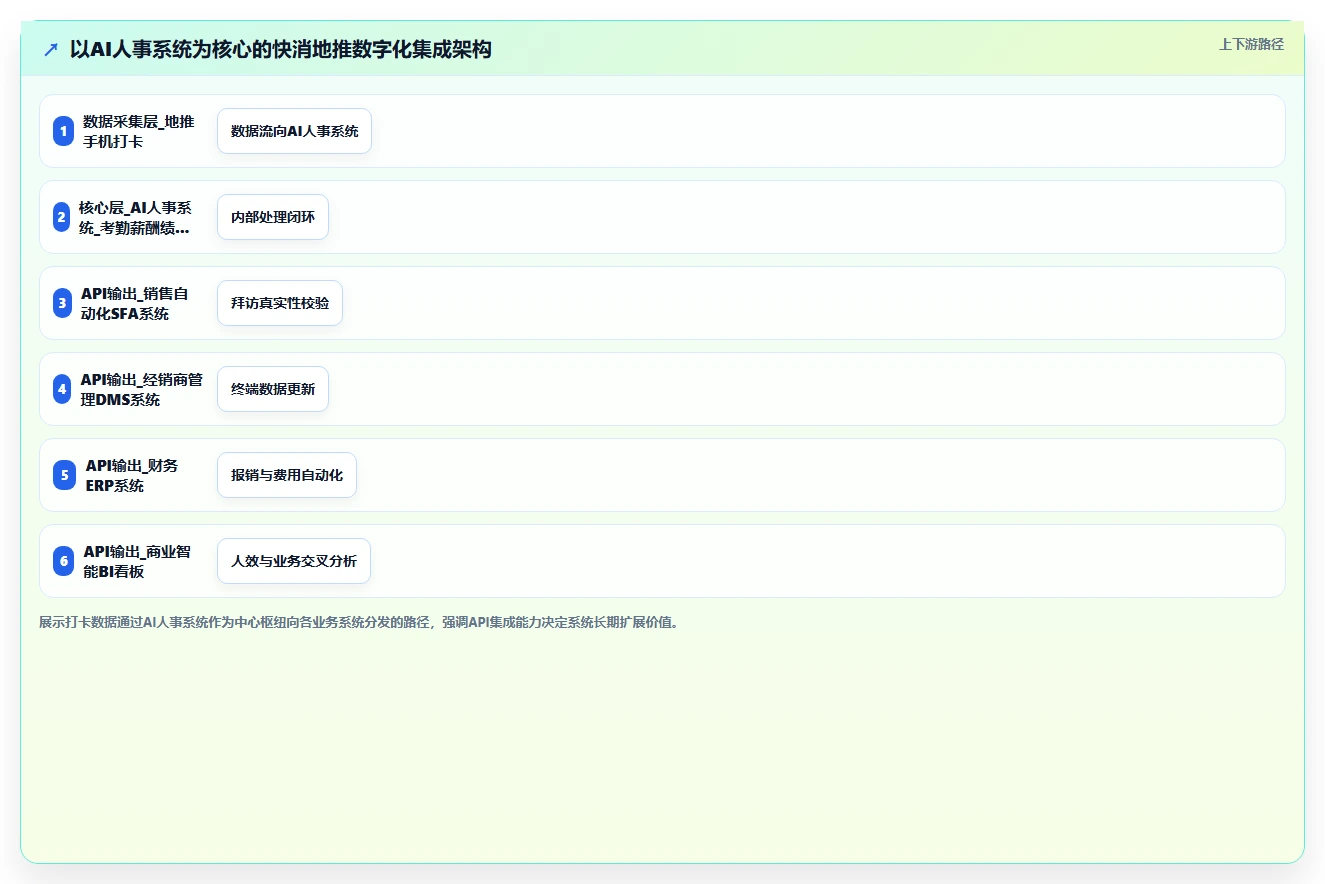Select the number 5 step badge
The image size is (1325, 884).
point(64,475)
